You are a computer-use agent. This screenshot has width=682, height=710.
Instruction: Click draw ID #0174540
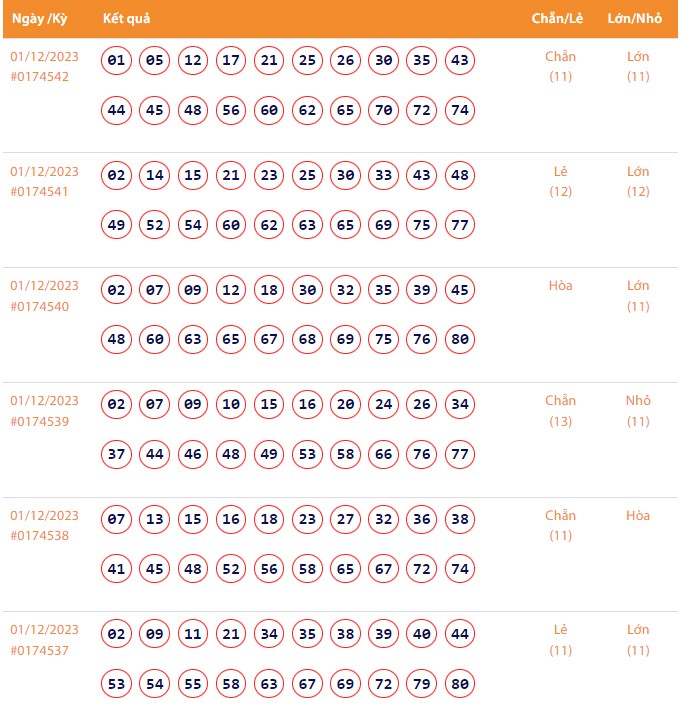point(40,306)
